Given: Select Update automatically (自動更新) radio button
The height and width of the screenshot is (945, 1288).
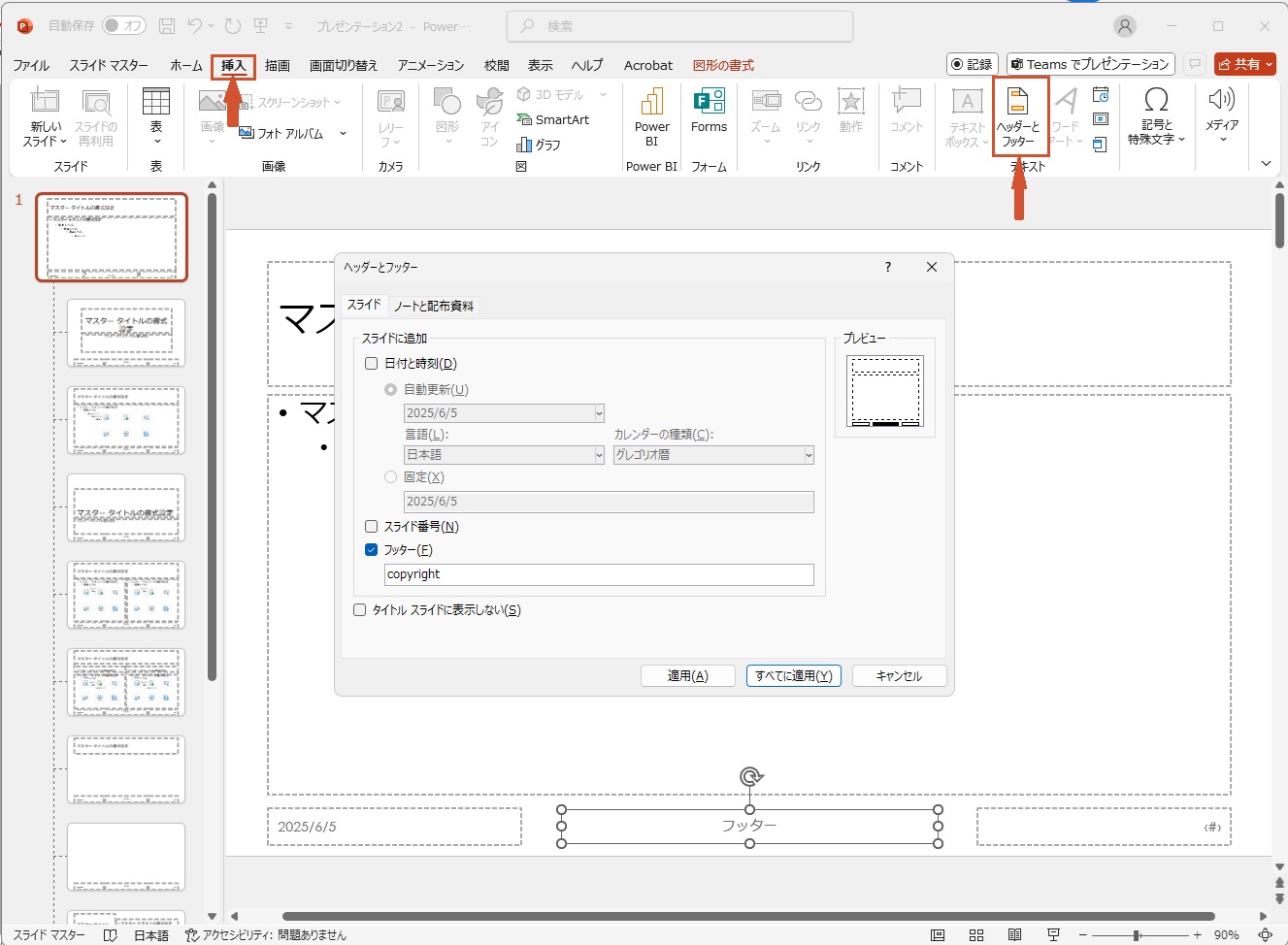Looking at the screenshot, I should (391, 390).
